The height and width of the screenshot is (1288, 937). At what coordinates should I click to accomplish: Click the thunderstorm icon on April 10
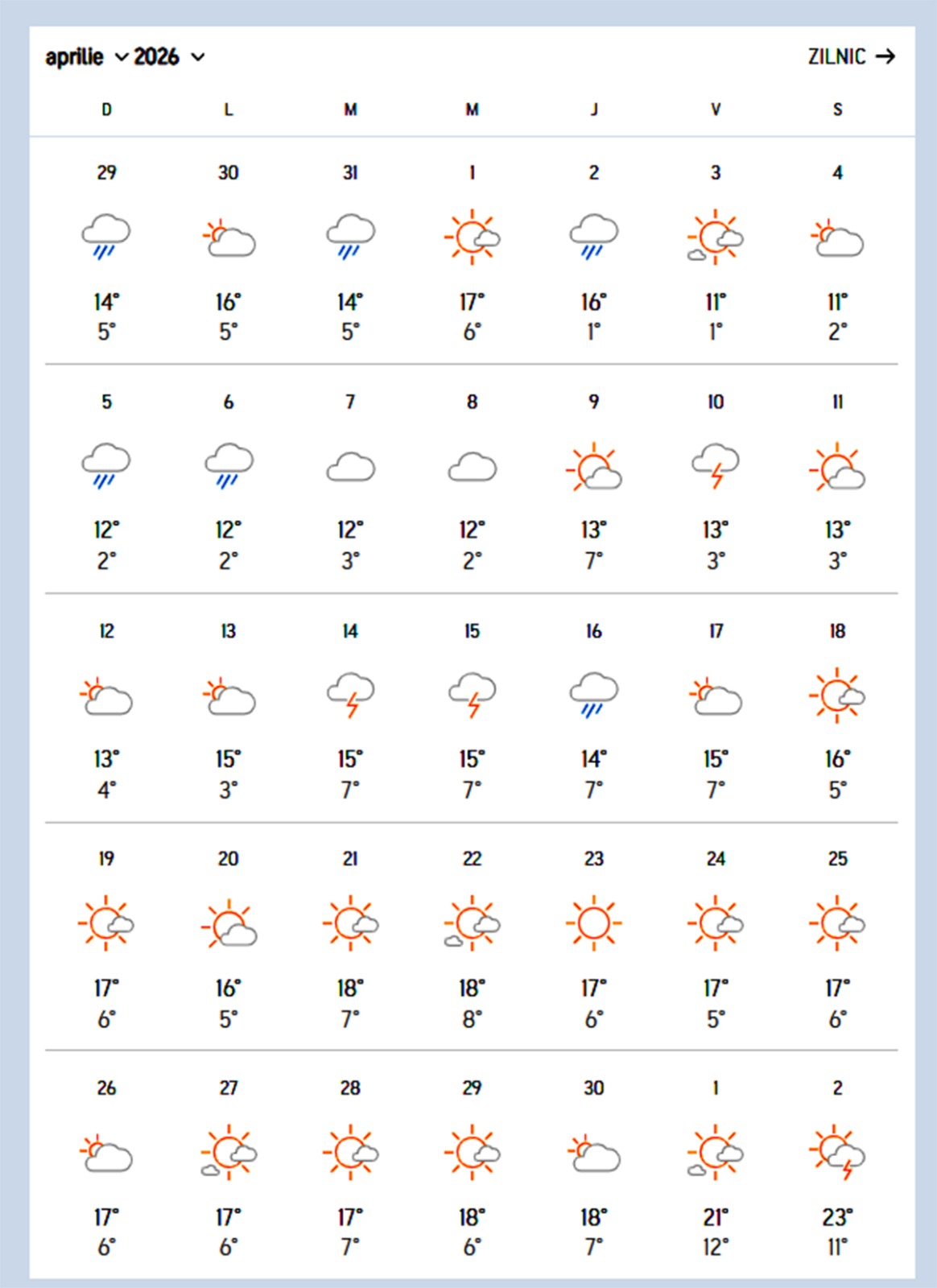point(716,465)
